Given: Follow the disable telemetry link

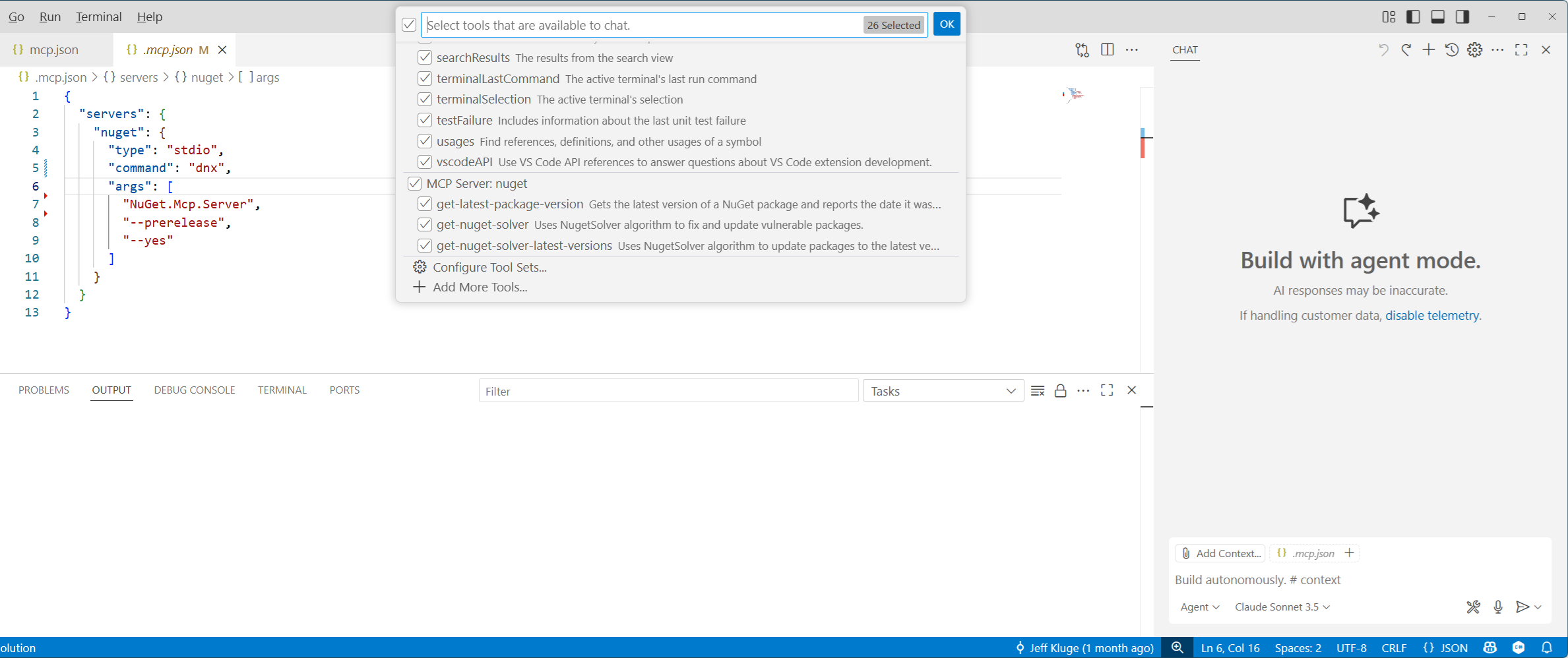Looking at the screenshot, I should (x=1432, y=315).
